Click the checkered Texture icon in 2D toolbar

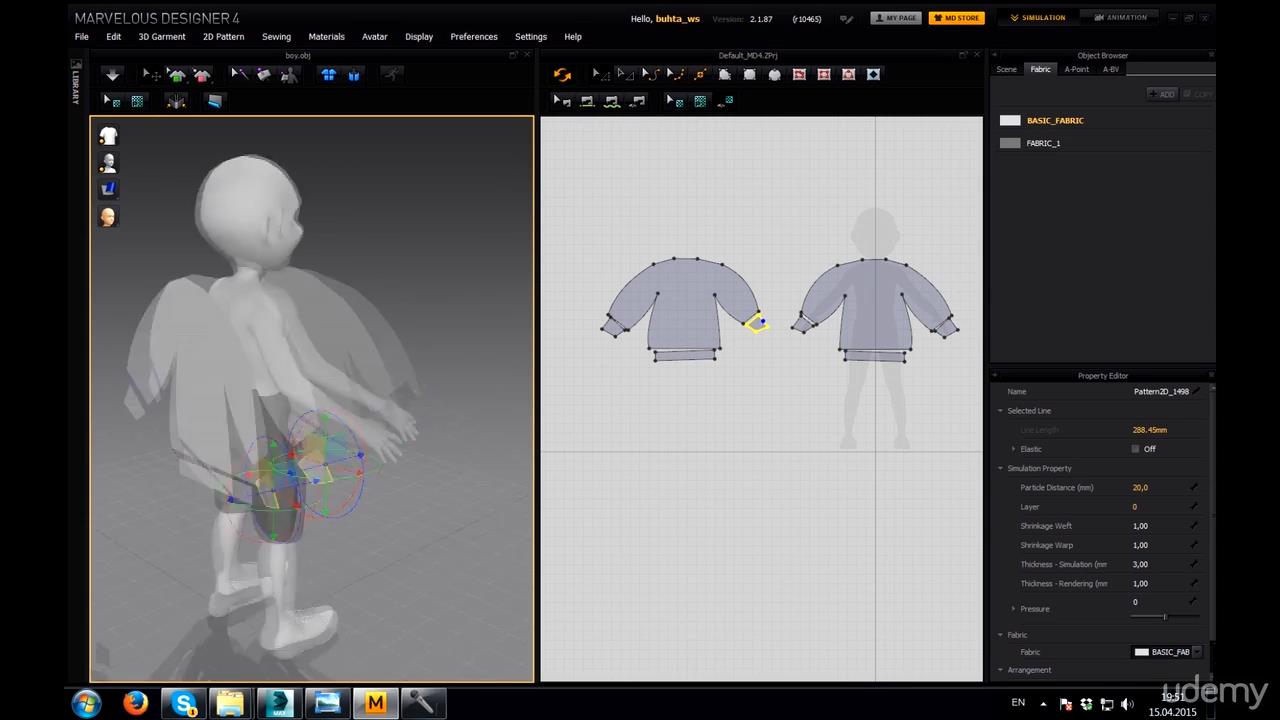point(700,101)
